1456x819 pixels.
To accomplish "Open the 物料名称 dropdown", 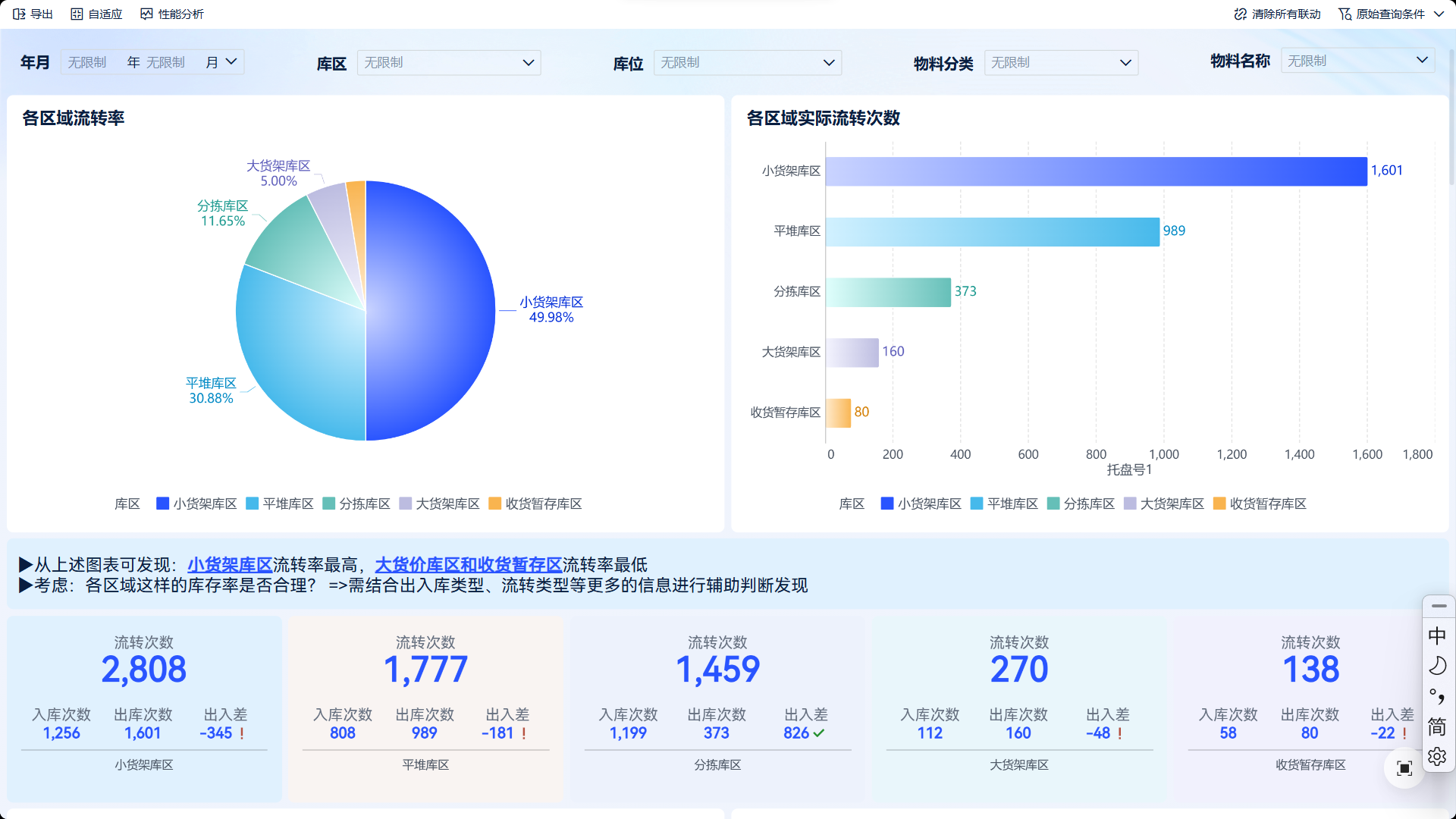I will (x=1357, y=61).
